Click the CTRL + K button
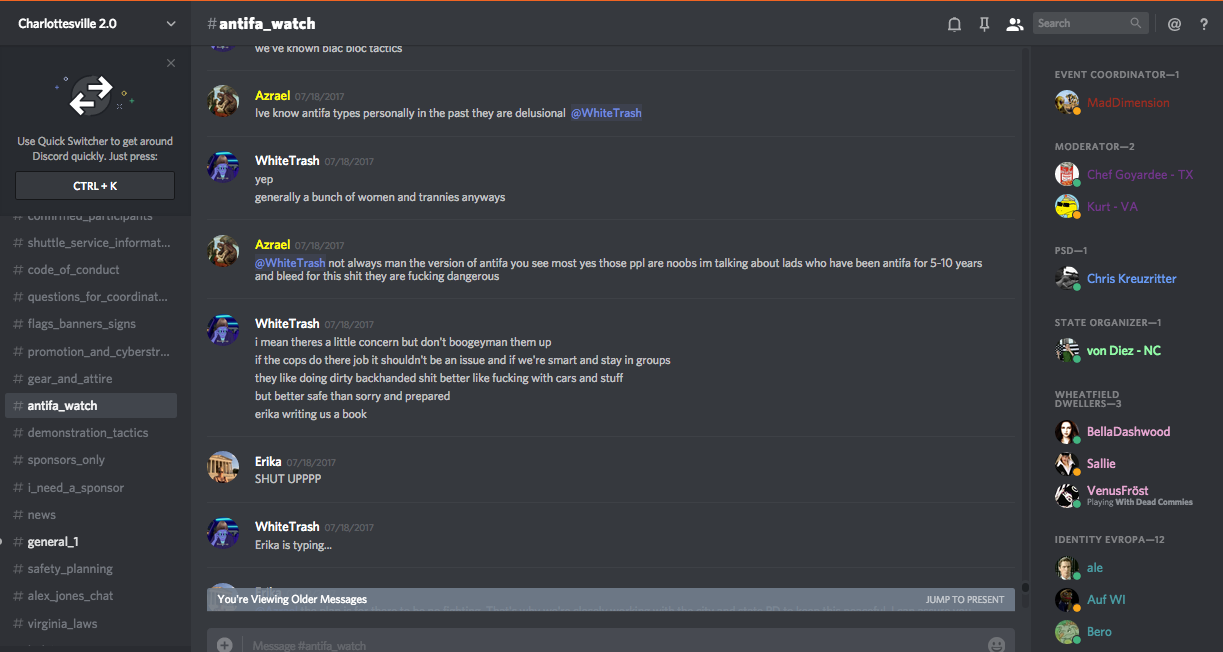The image size is (1223, 652). tap(95, 186)
